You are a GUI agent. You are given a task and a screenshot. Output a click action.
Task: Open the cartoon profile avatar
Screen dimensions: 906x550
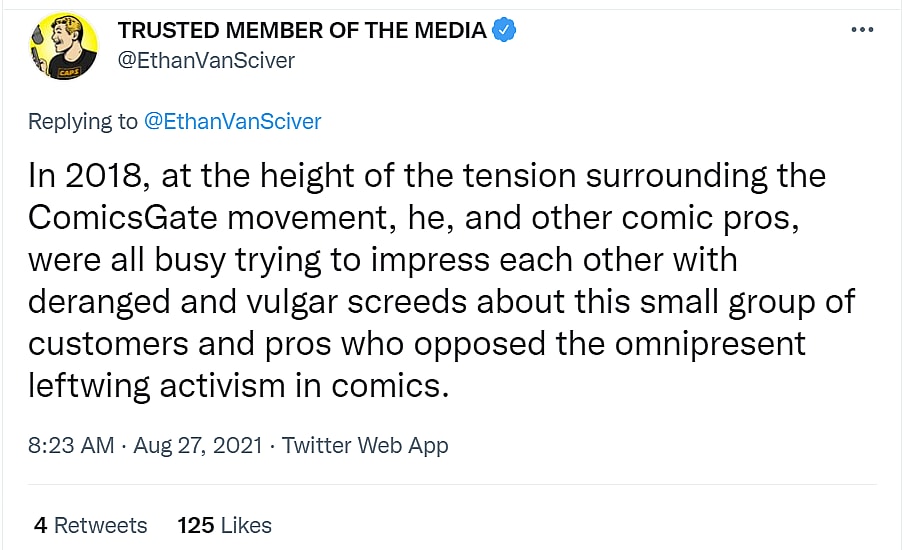63,46
